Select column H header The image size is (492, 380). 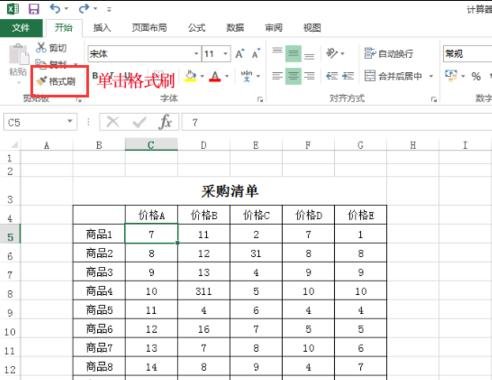(413, 145)
